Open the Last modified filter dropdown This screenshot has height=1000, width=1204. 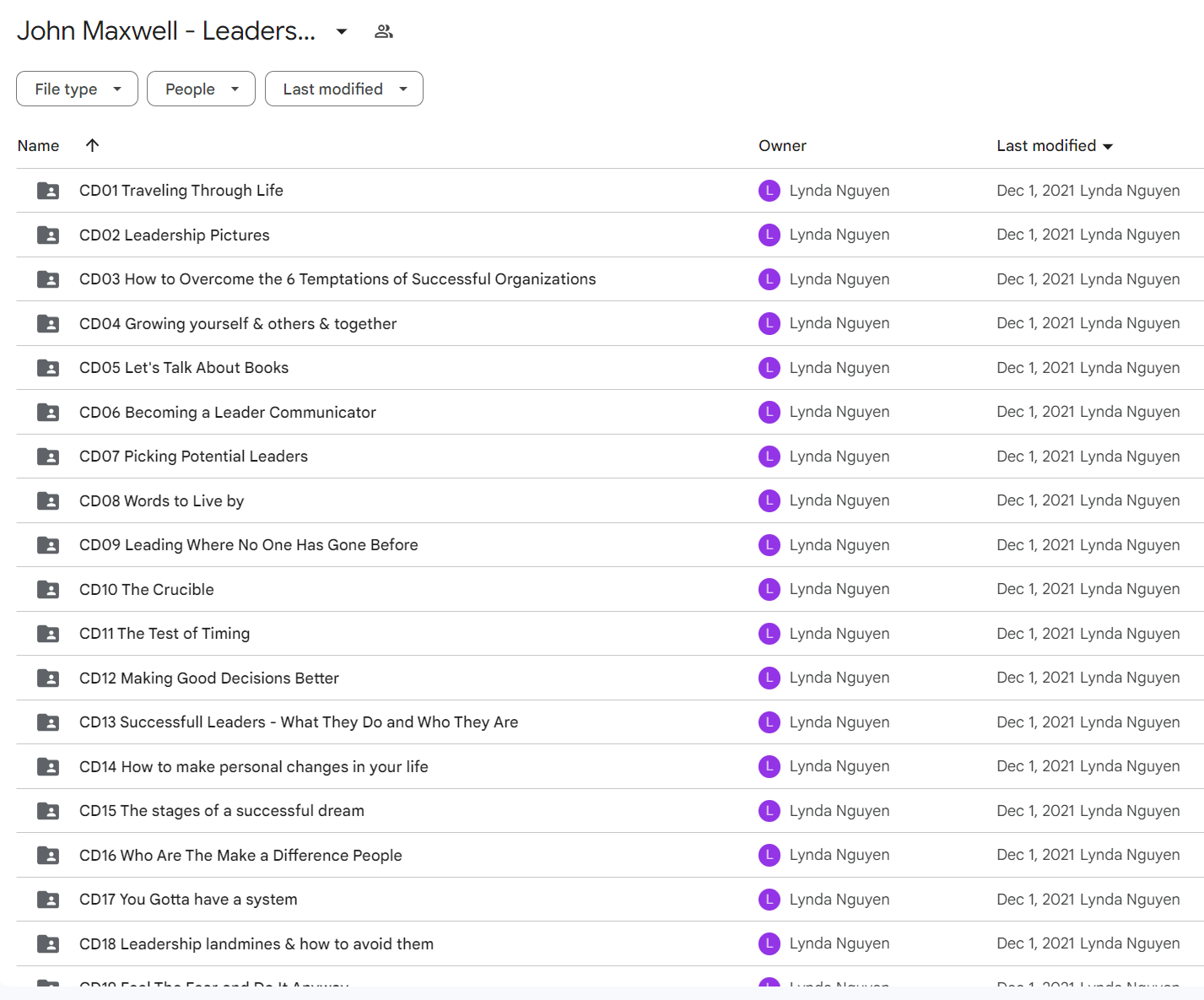click(x=344, y=89)
